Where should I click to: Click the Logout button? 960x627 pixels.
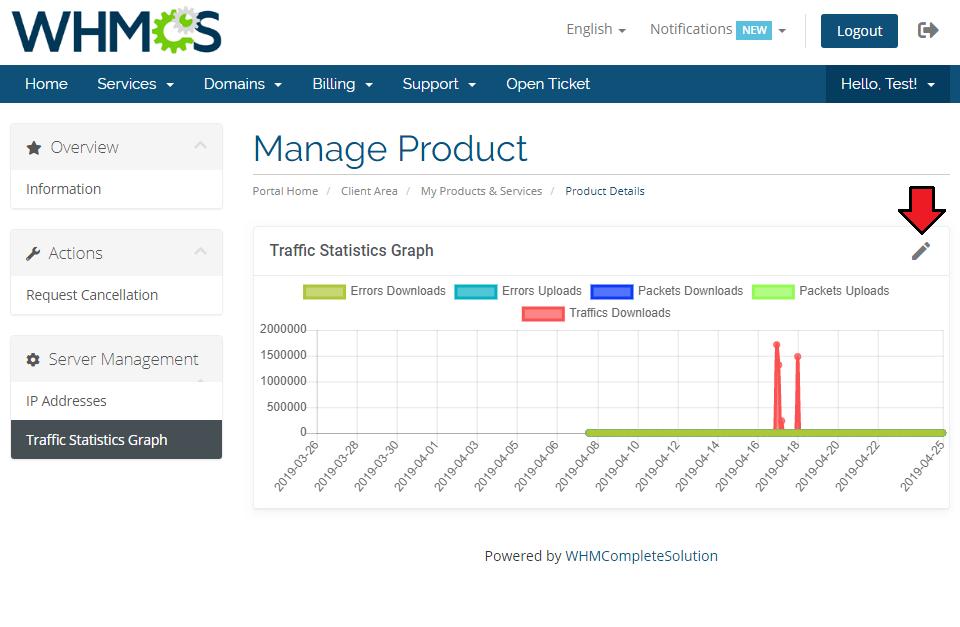859,31
